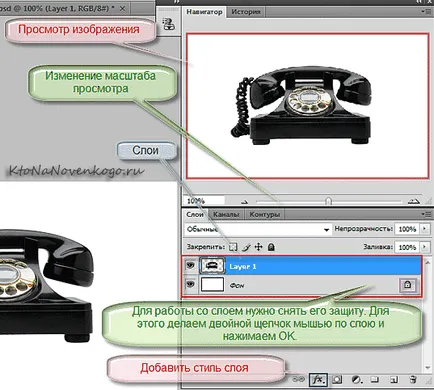Image resolution: width=434 pixels, height=390 pixels.
Task: Click the Непрозрачность 100% field
Action: (x=407, y=229)
